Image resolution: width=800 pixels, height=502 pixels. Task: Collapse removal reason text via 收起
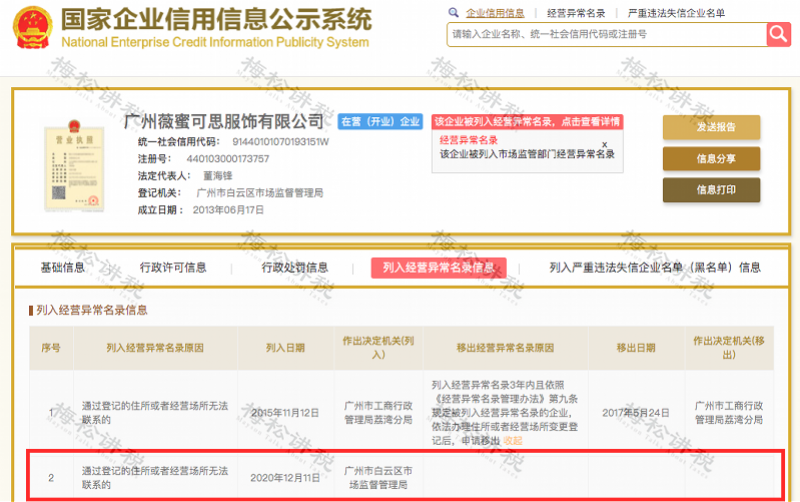pos(513,440)
